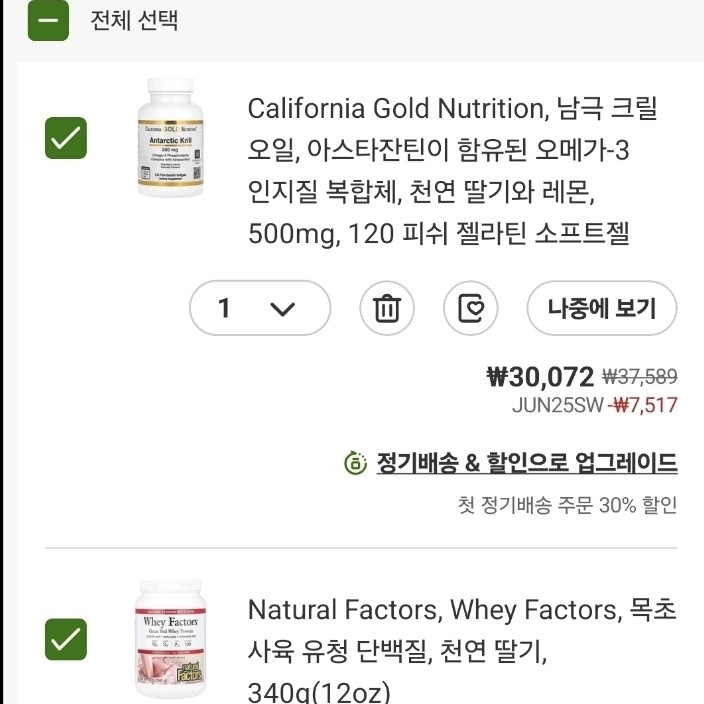Click the 전체 선택 label
This screenshot has height=704, width=704.
pyautogui.click(x=134, y=21)
